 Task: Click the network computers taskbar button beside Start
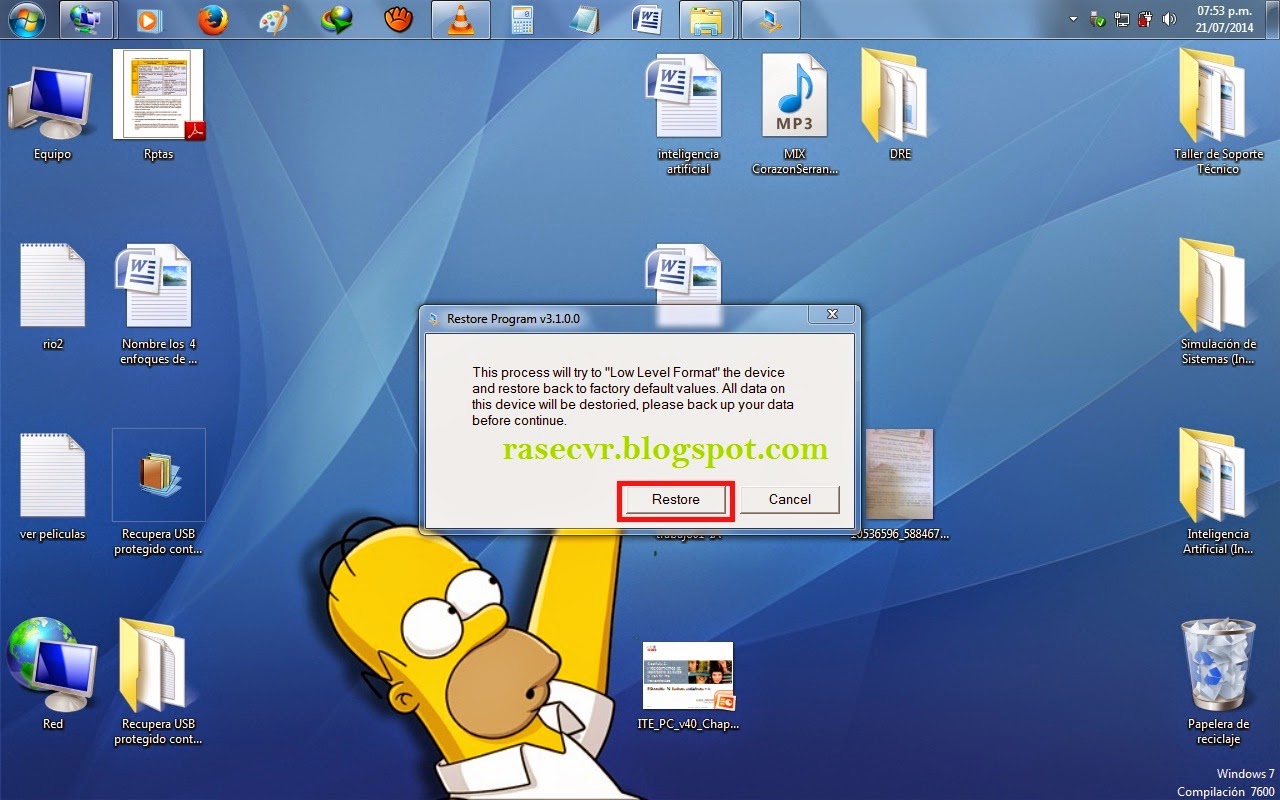point(86,20)
